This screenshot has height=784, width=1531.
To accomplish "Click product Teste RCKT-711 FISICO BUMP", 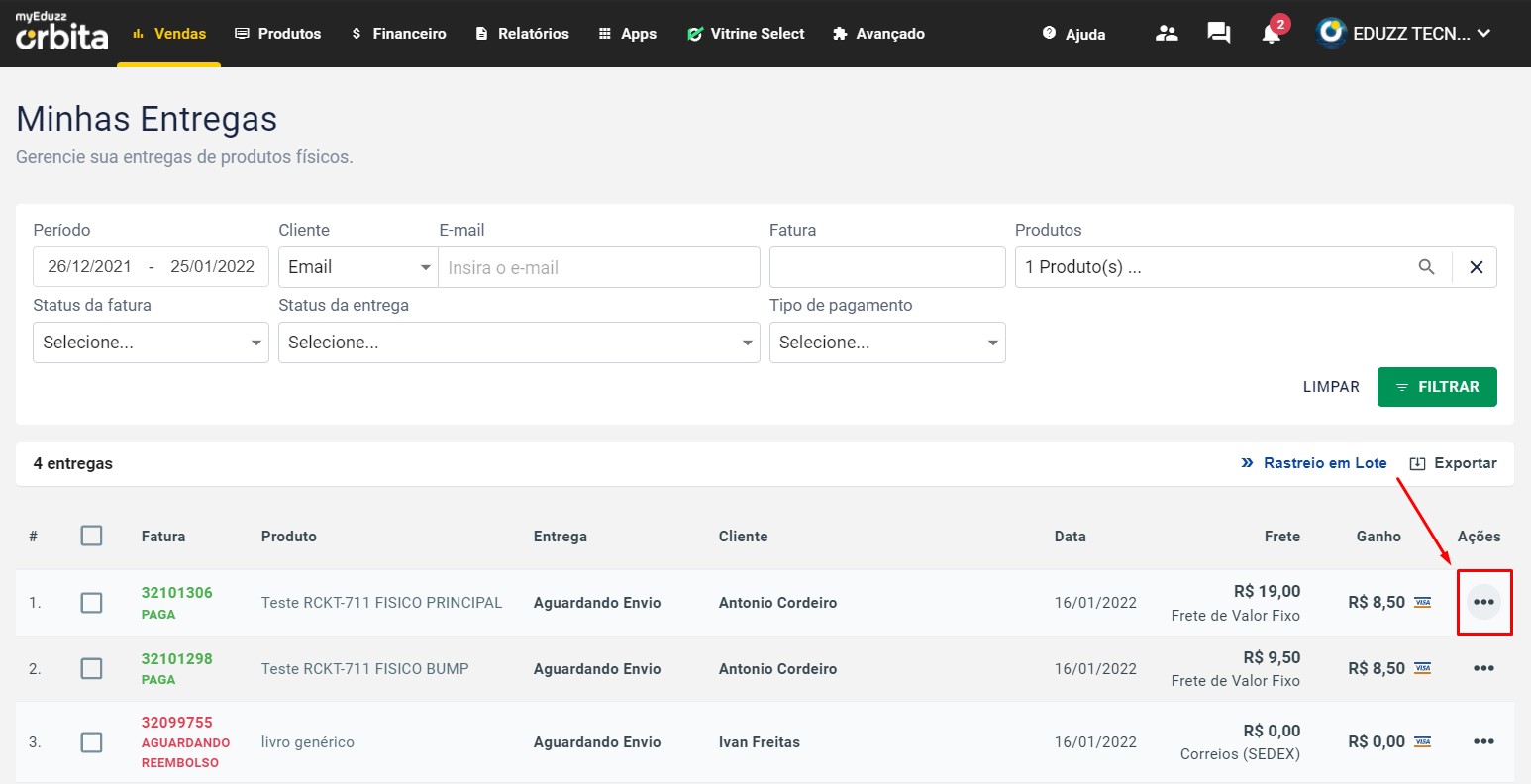I will [x=365, y=669].
